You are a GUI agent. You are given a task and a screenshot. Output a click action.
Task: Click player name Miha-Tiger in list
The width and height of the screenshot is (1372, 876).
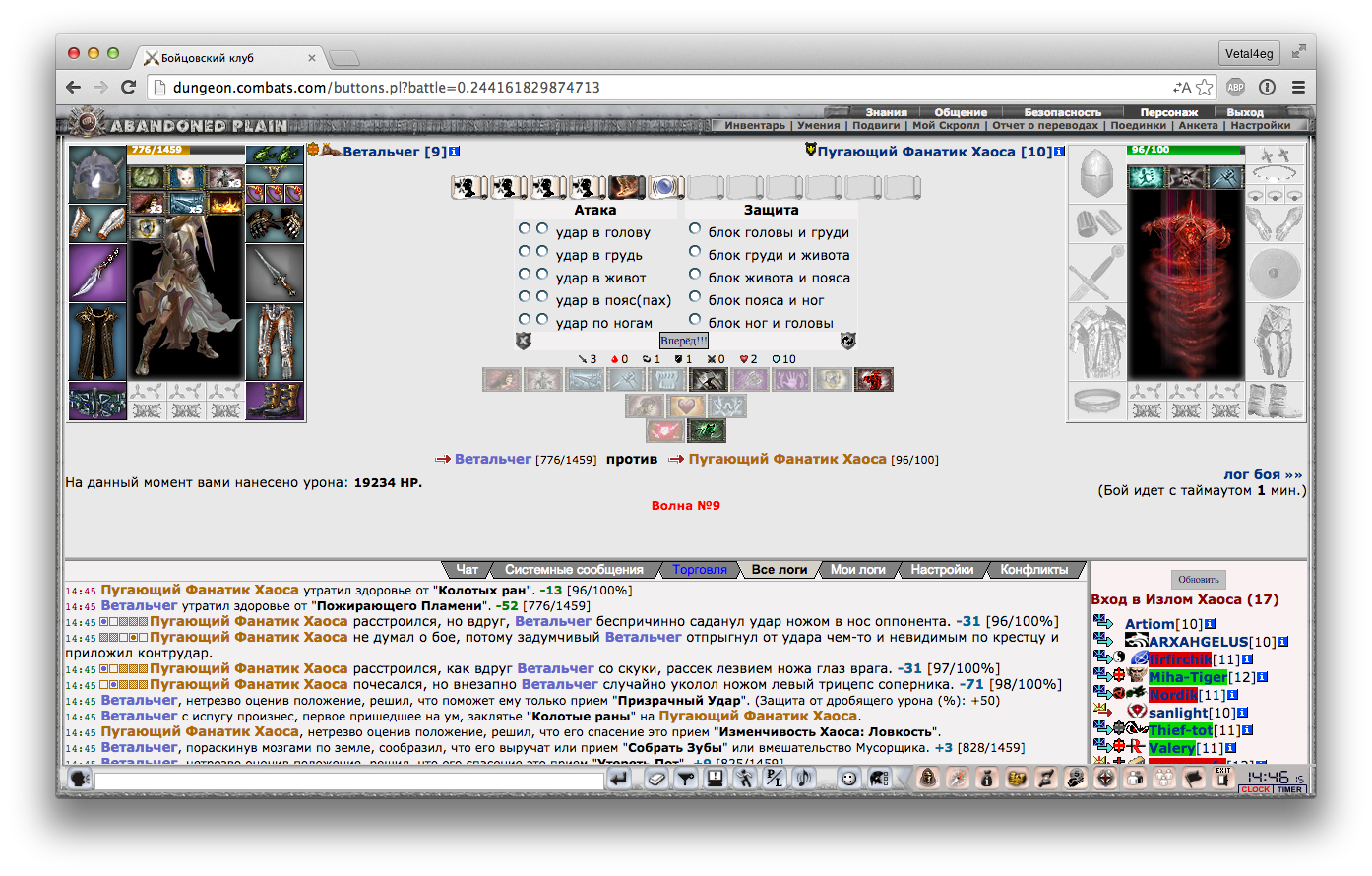click(1188, 676)
